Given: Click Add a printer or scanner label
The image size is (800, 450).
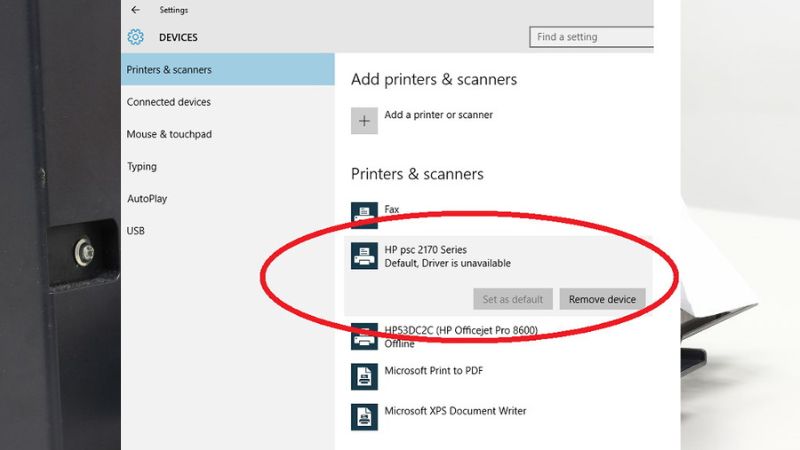Looking at the screenshot, I should pos(438,115).
